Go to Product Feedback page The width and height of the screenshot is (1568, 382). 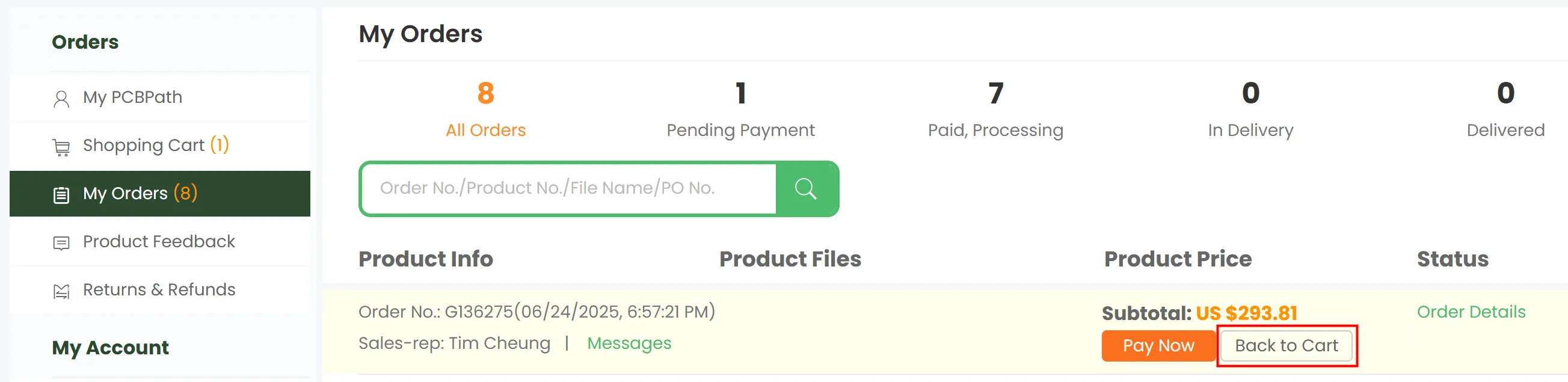pos(159,242)
